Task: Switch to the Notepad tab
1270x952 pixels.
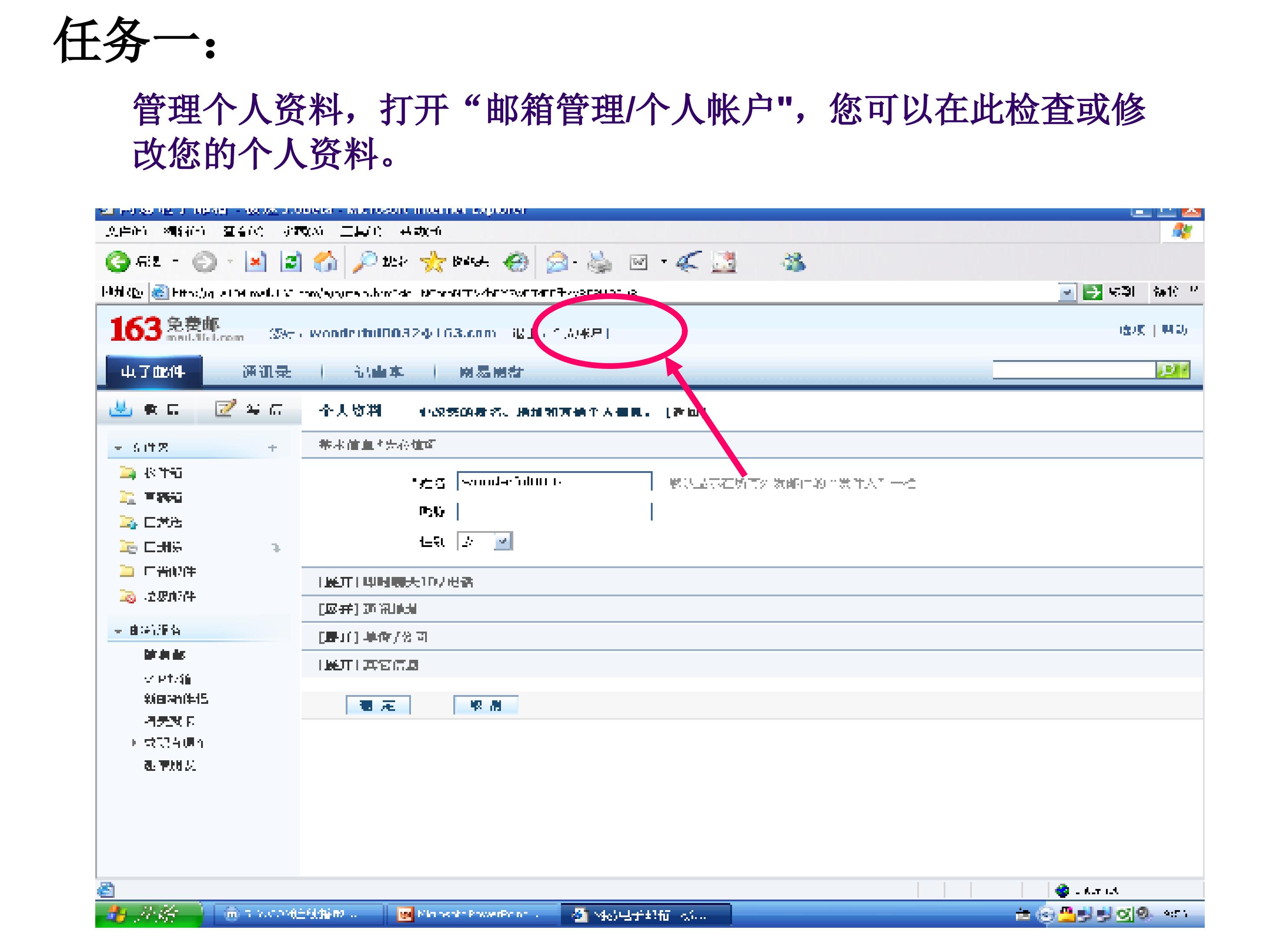Action: pyautogui.click(x=379, y=372)
